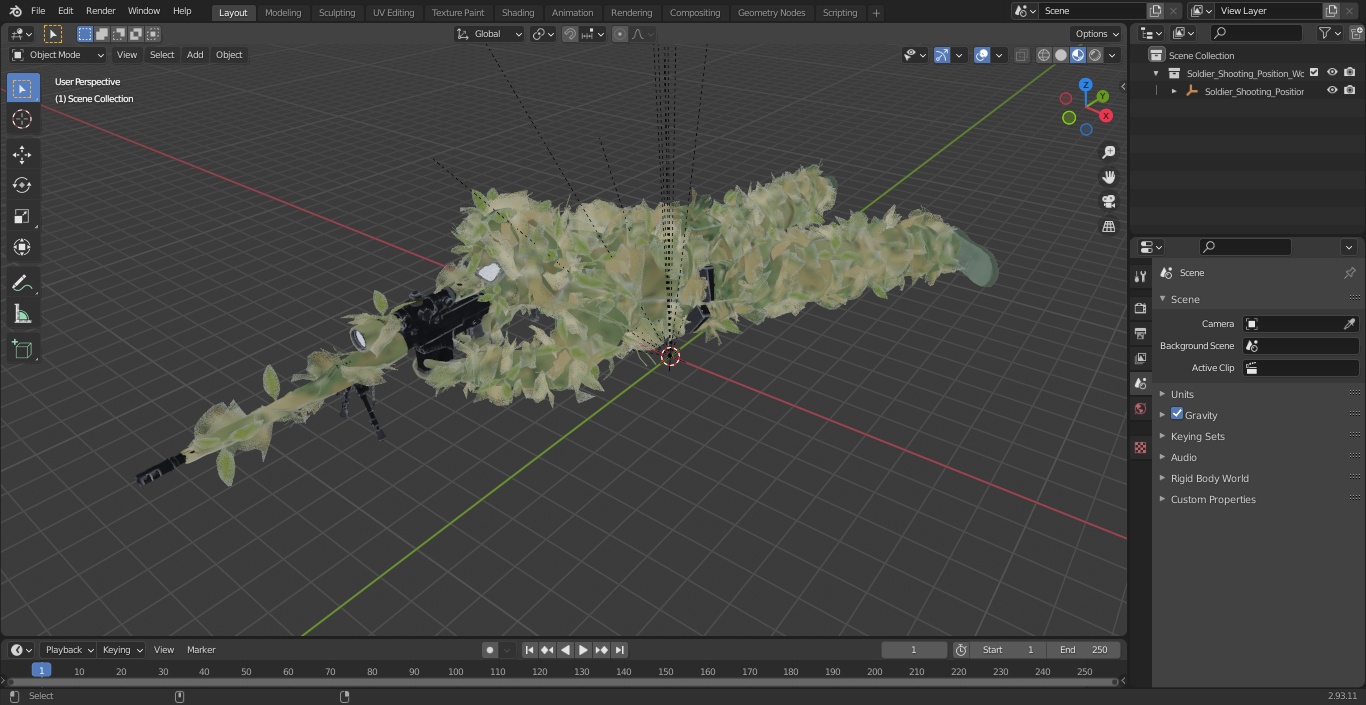1366x705 pixels.
Task: Select the Add Cube tool
Action: pos(22,349)
